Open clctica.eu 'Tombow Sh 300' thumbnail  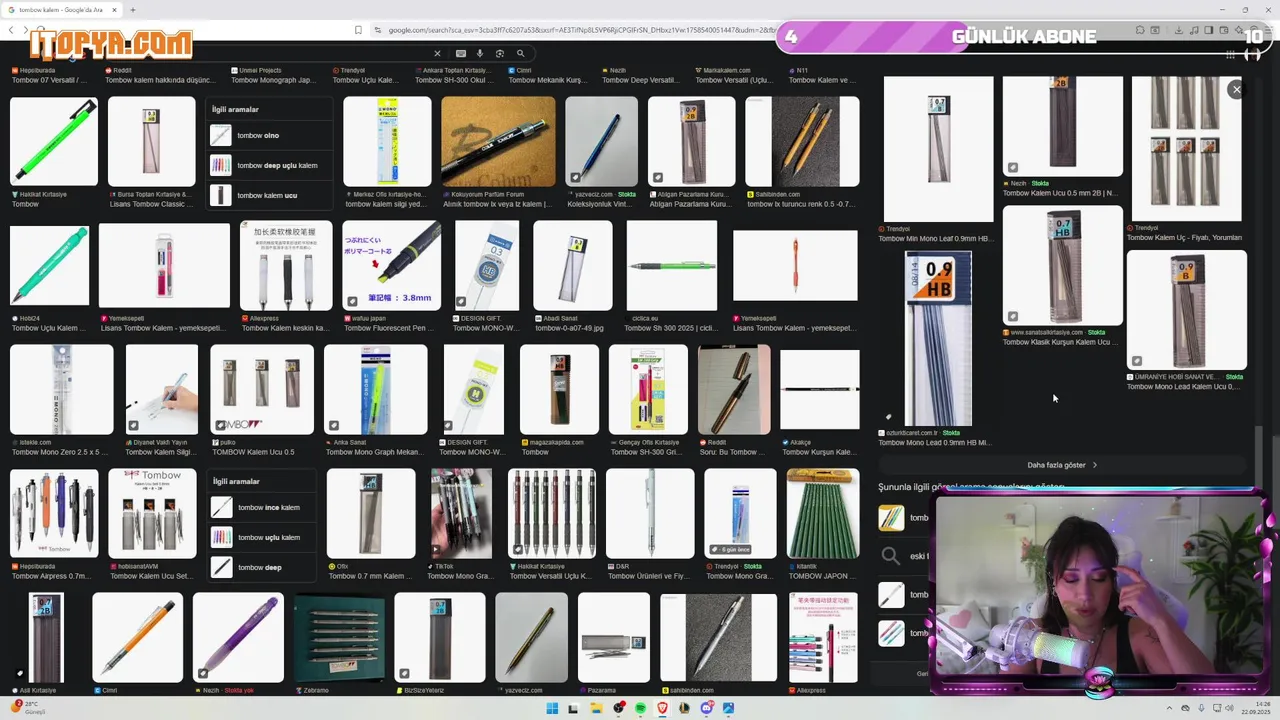coord(672,265)
